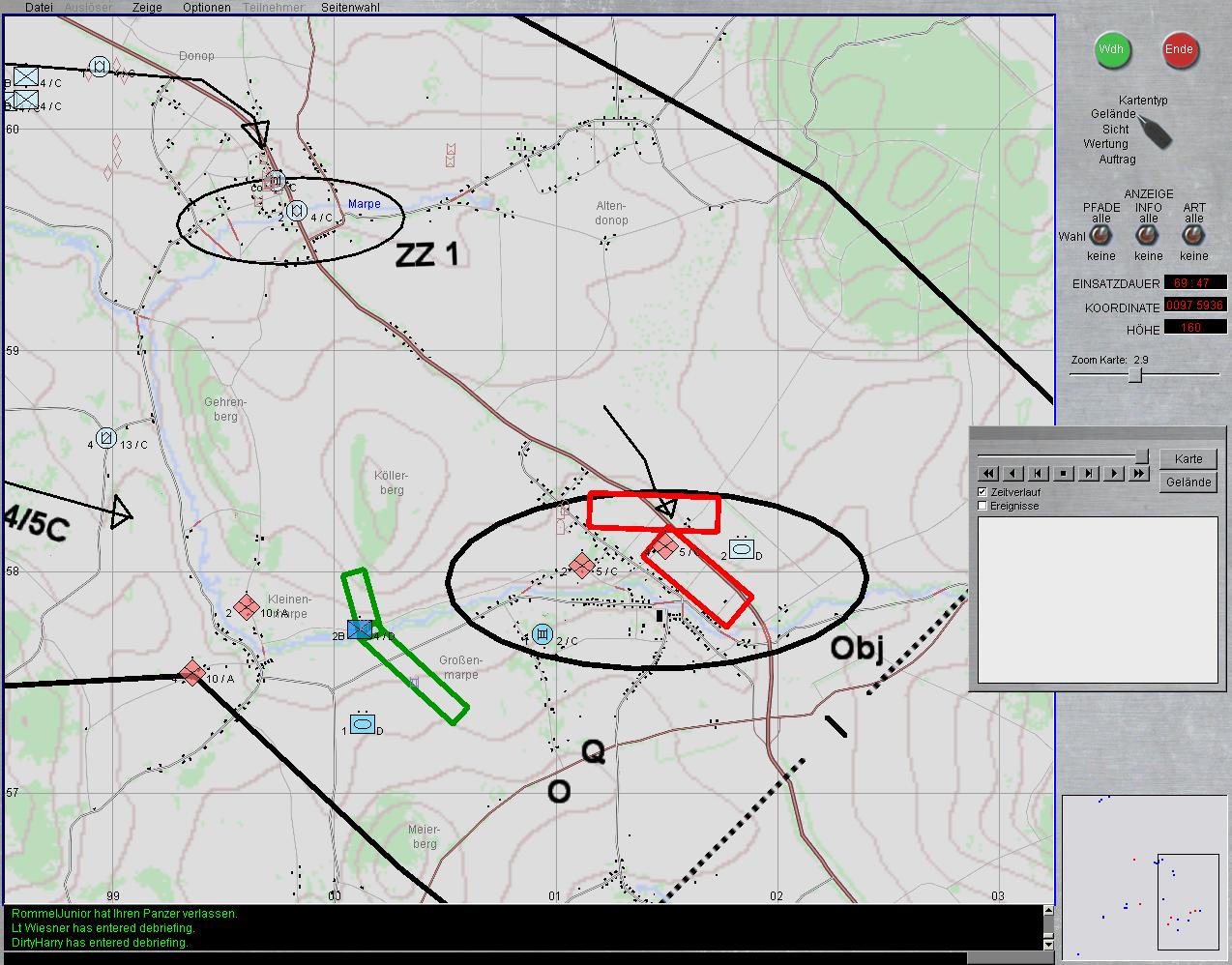Select the red enemy unit 10/A diamond icon
The height and width of the screenshot is (965, 1232).
tap(192, 672)
